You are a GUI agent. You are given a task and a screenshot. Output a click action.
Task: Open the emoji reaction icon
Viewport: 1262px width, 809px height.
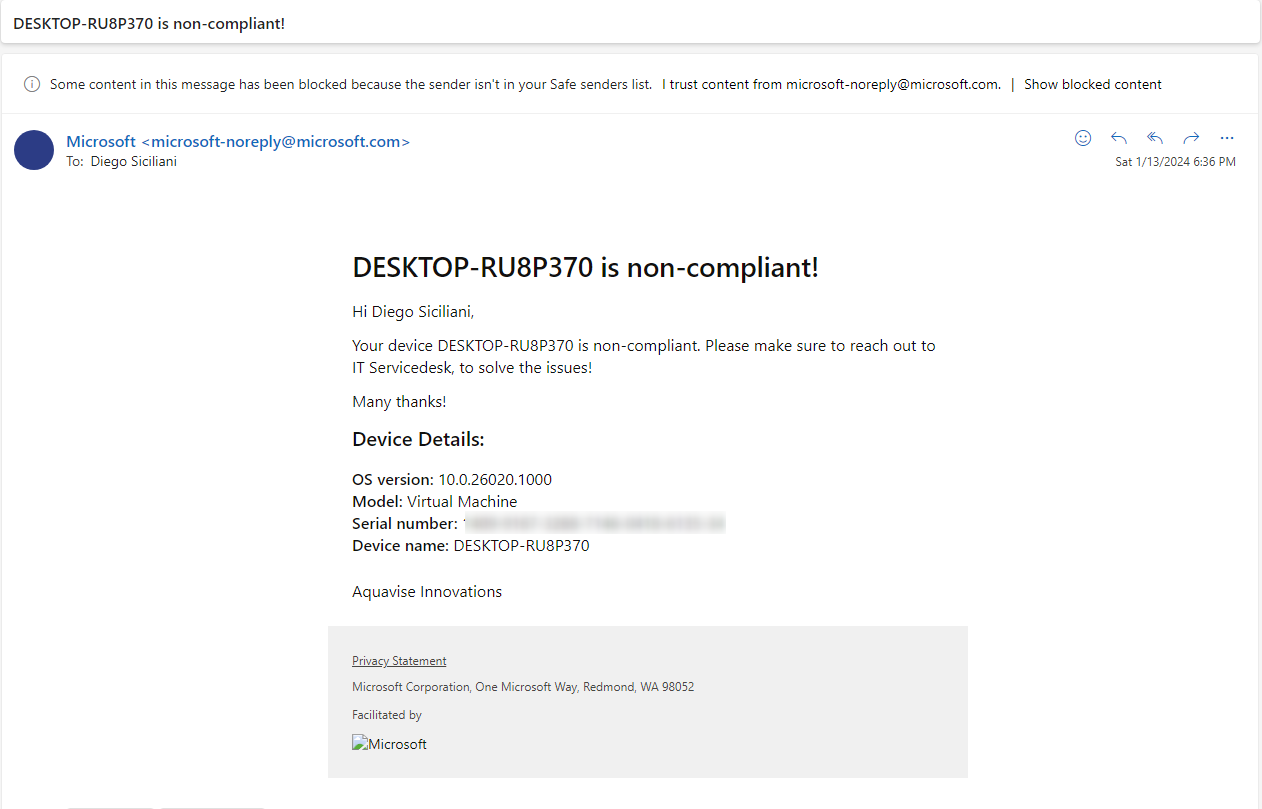1083,138
